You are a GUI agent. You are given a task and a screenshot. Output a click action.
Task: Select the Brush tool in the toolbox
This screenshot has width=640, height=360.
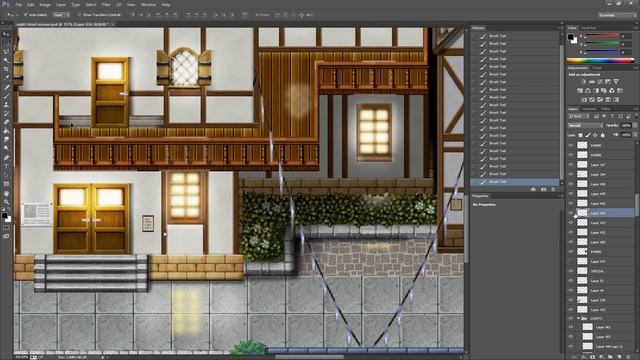(6, 96)
